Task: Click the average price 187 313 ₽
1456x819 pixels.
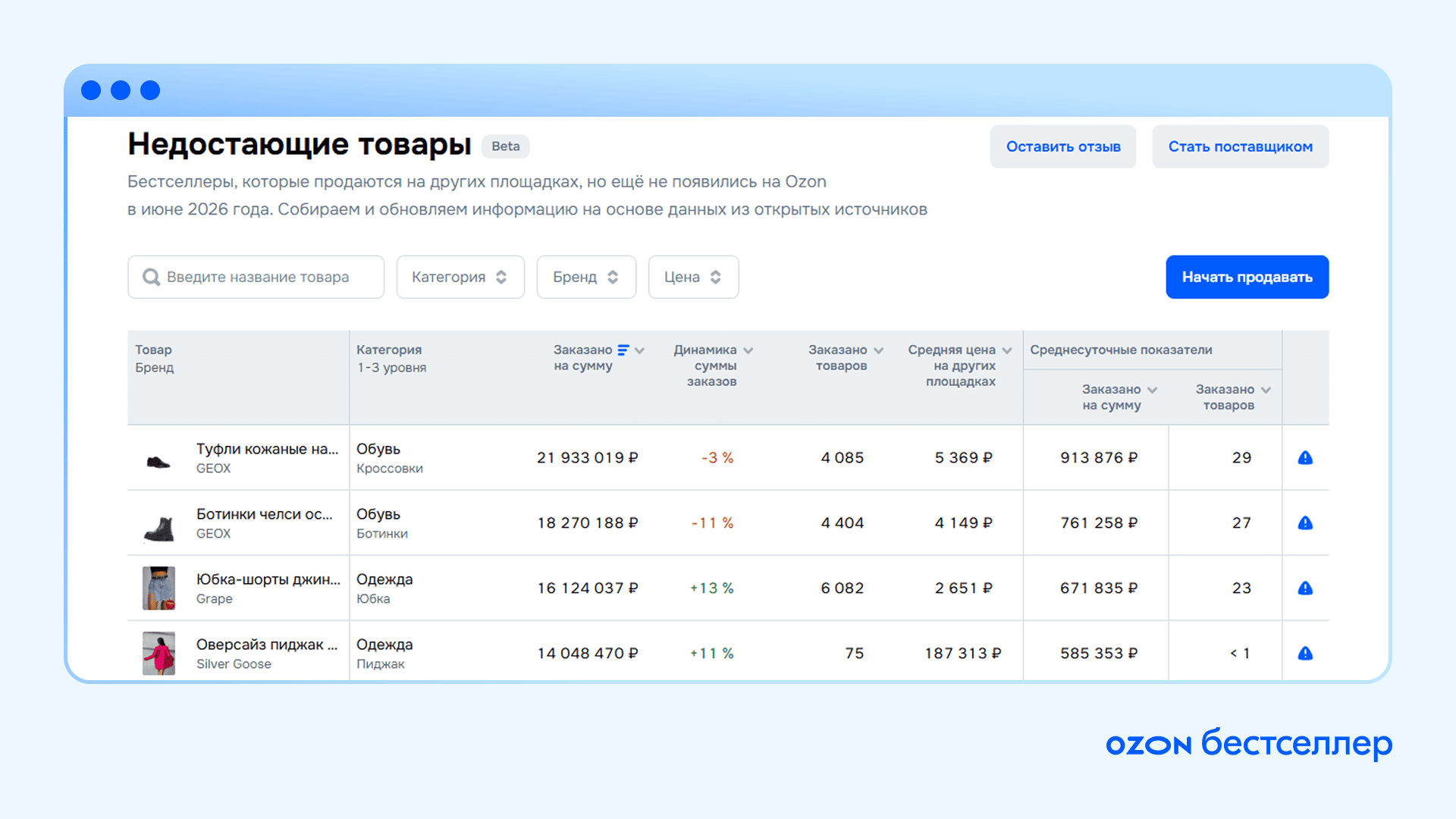Action: [x=963, y=653]
